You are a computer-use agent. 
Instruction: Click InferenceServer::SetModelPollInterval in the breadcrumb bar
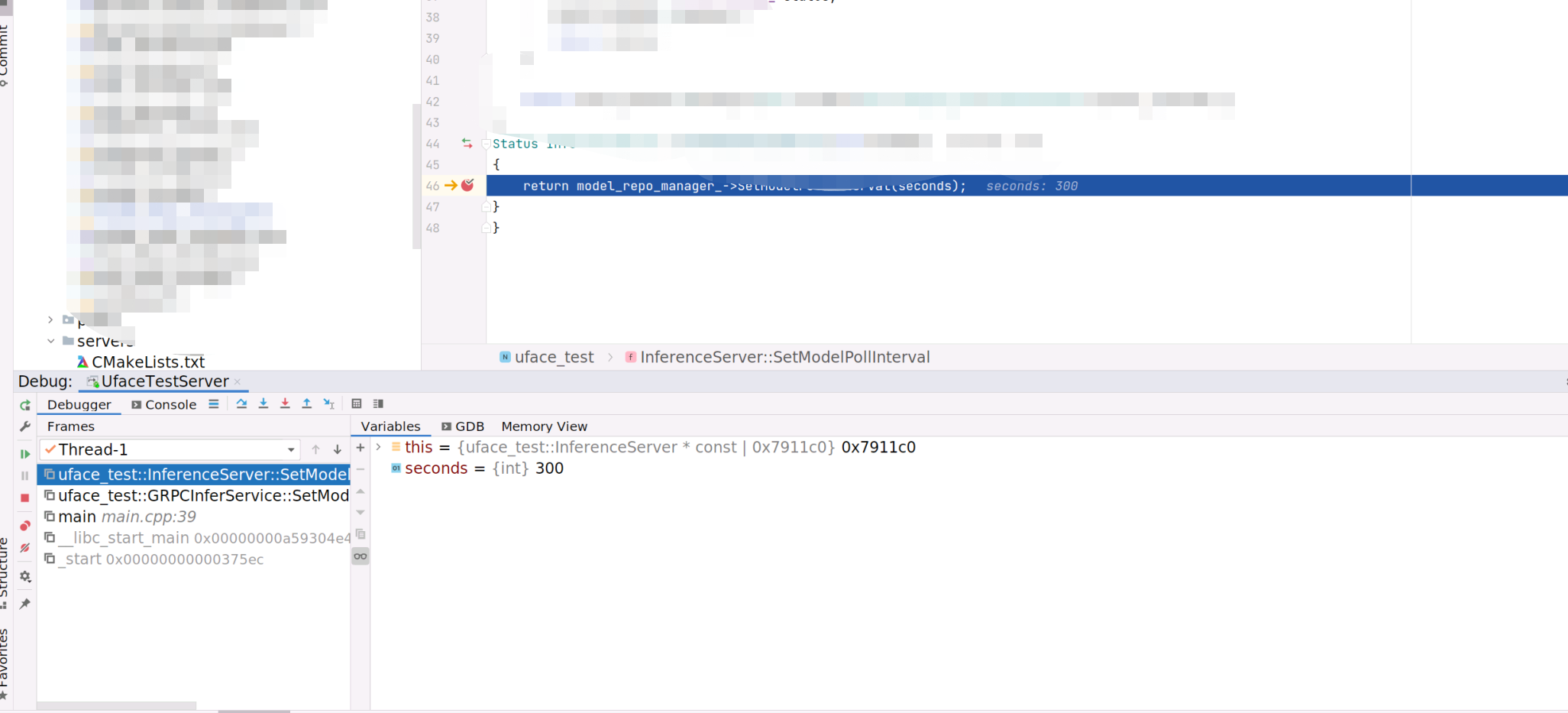[x=784, y=357]
